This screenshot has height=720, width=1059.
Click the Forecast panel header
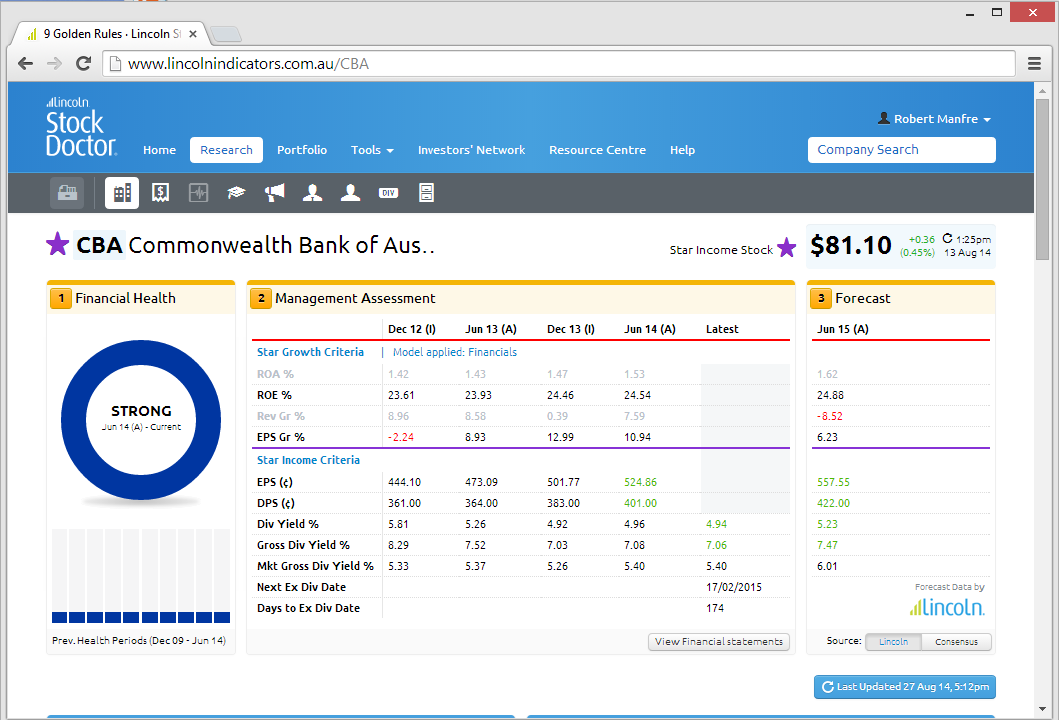pos(901,298)
